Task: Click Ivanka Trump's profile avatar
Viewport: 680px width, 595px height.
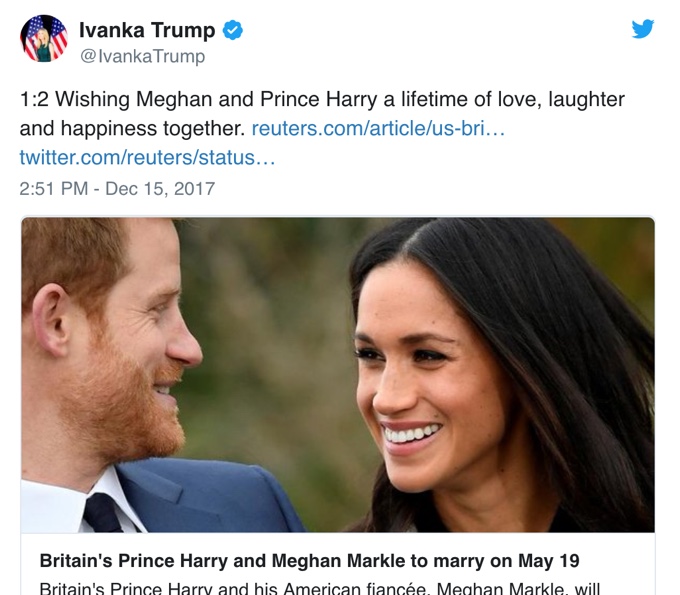Action: pos(44,40)
